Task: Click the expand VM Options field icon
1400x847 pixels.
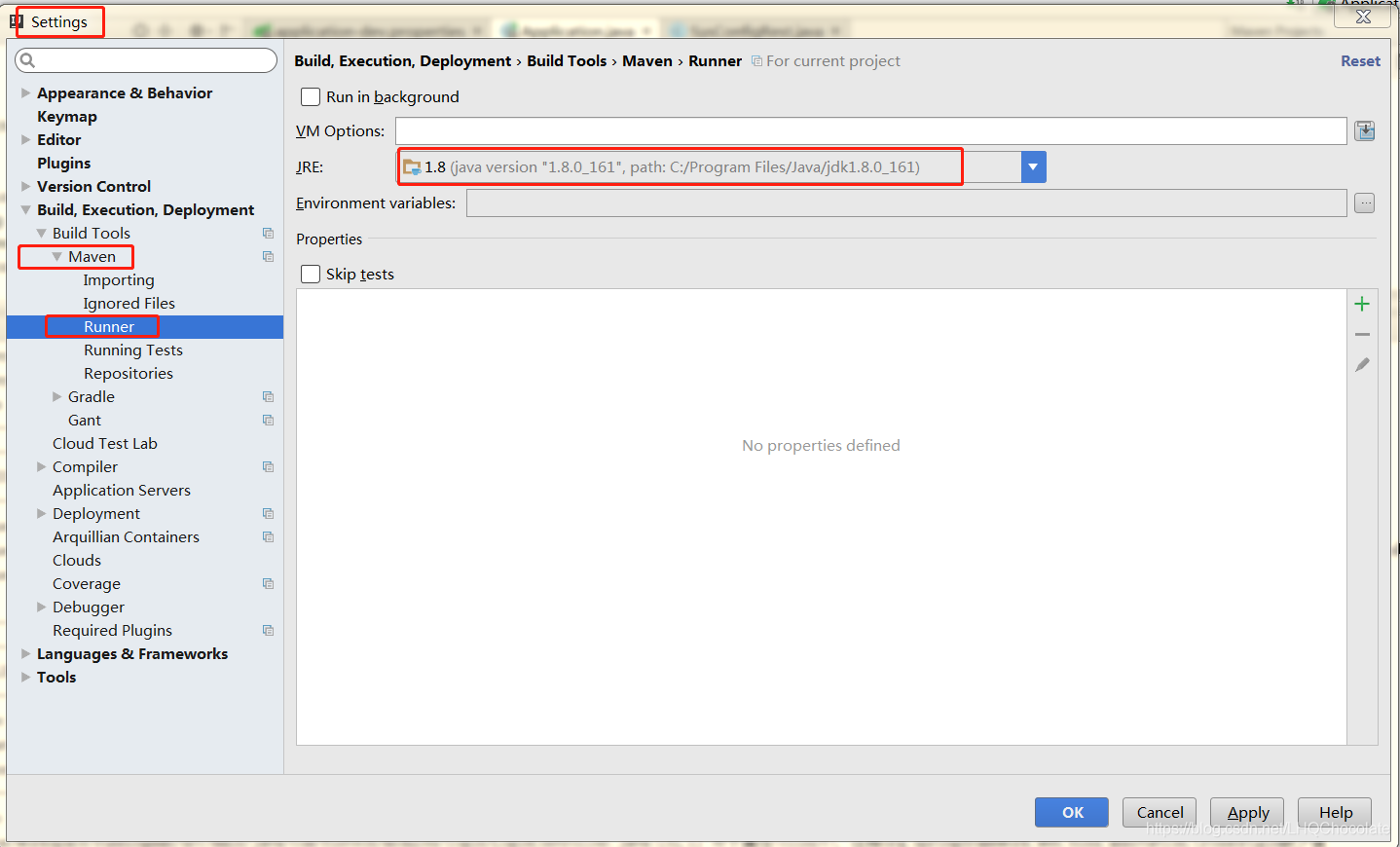Action: [x=1365, y=131]
